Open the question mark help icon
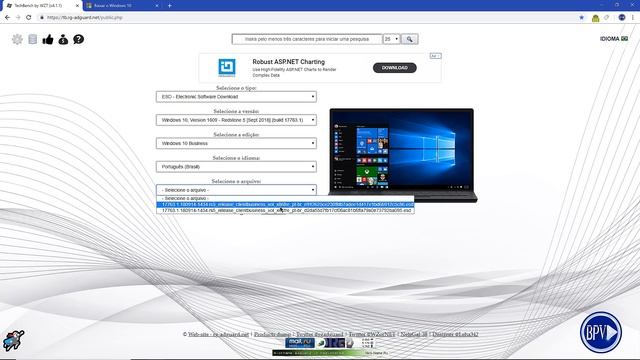Image resolution: width=640 pixels, height=360 pixels. coord(78,39)
